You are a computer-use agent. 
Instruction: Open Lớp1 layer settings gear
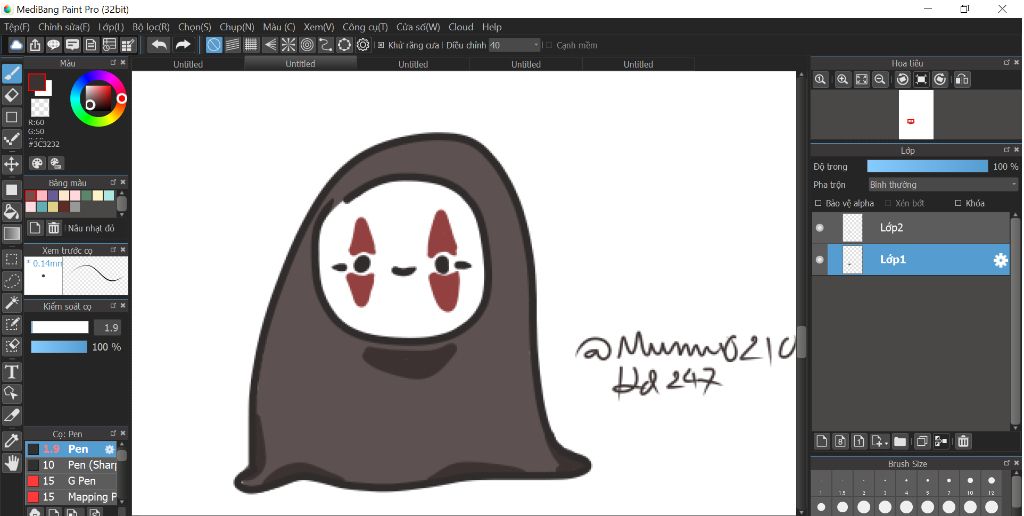click(1000, 260)
